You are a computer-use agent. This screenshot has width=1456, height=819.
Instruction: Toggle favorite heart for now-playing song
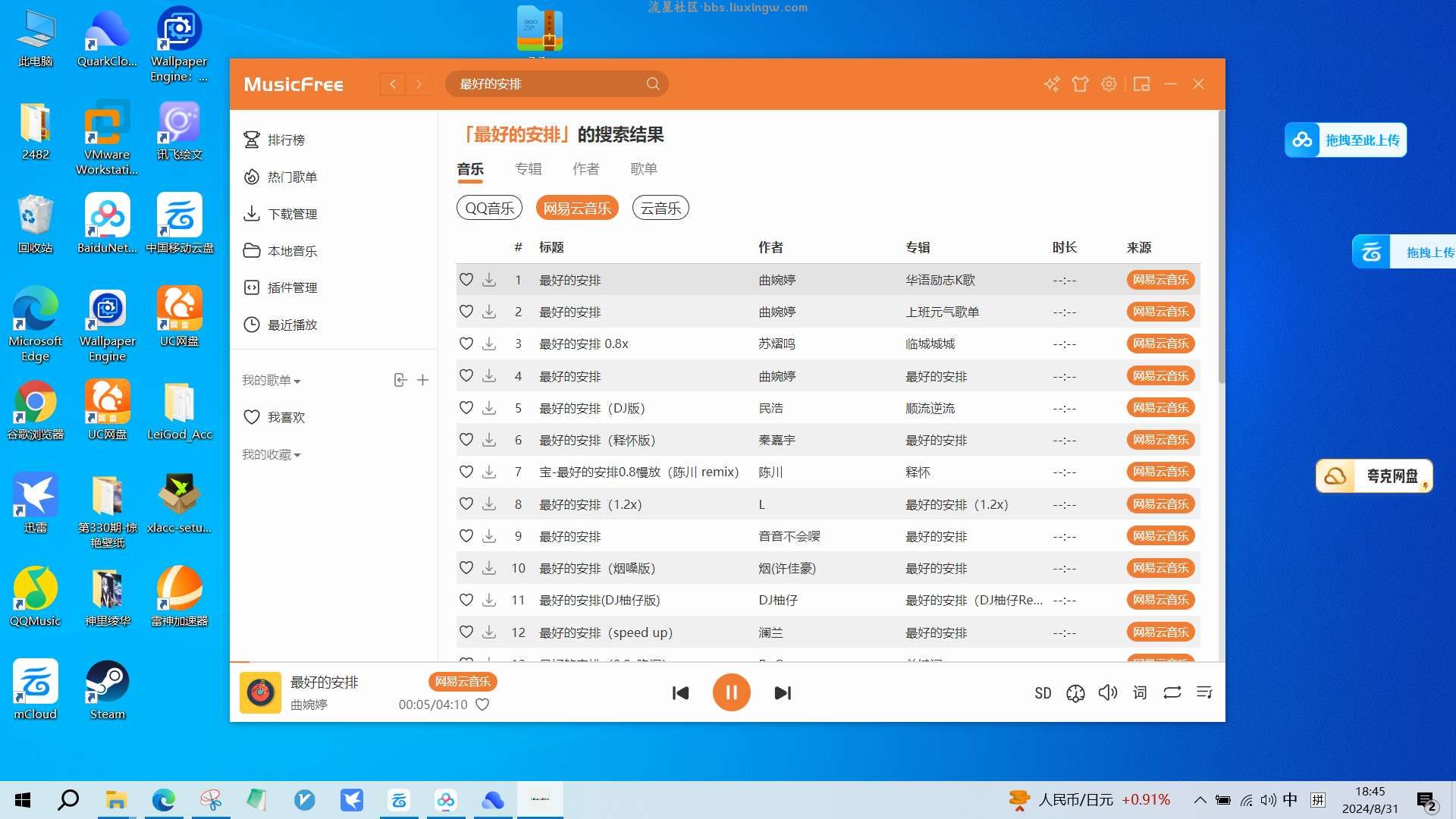(482, 704)
